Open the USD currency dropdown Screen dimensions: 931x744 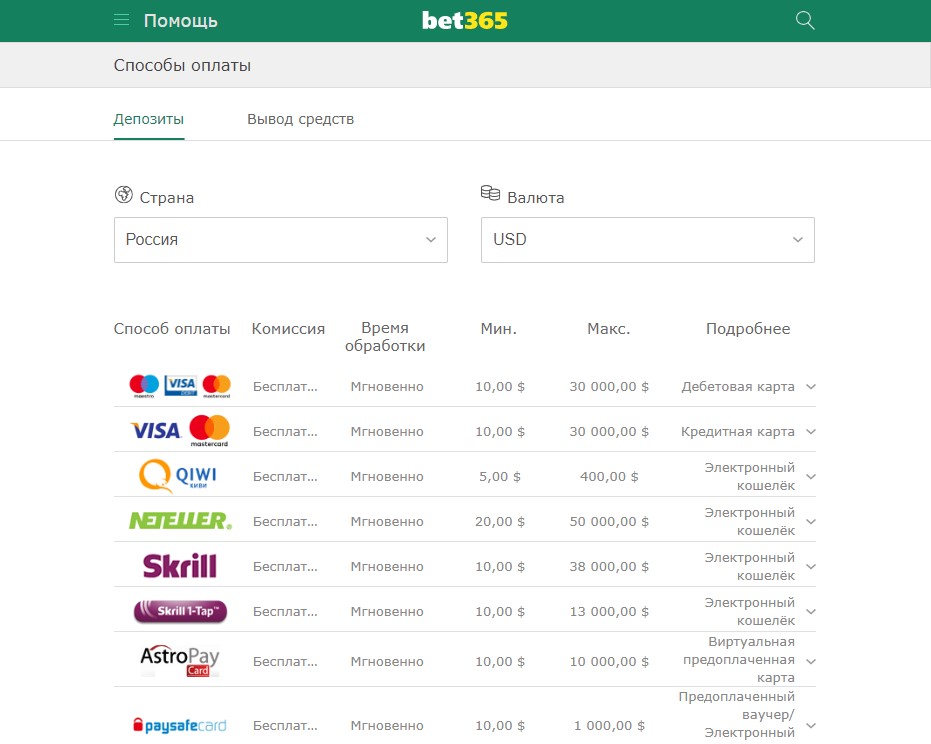[647, 239]
